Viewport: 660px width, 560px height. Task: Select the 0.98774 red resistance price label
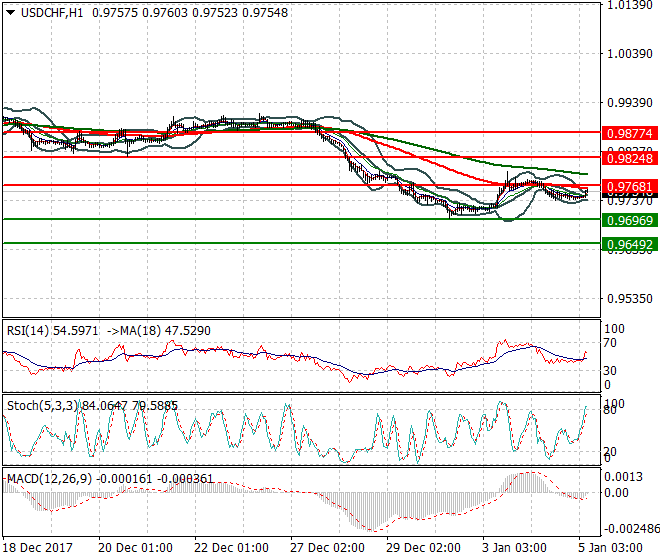[630, 133]
